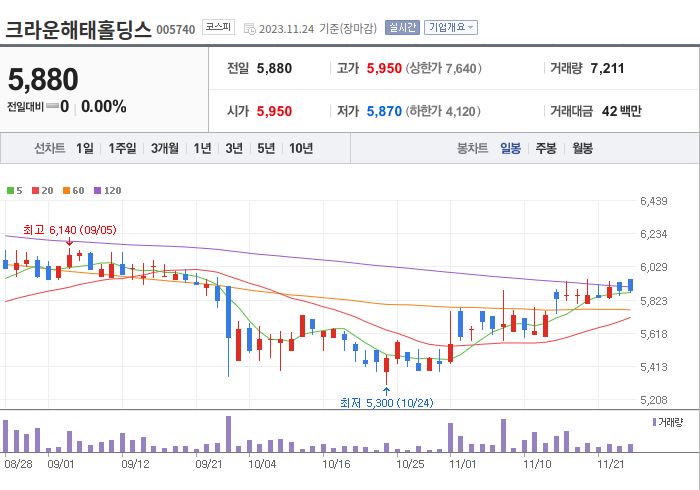Screen dimensions: 700x490
Task: Open the 기업개요 dropdown
Action: tap(451, 28)
